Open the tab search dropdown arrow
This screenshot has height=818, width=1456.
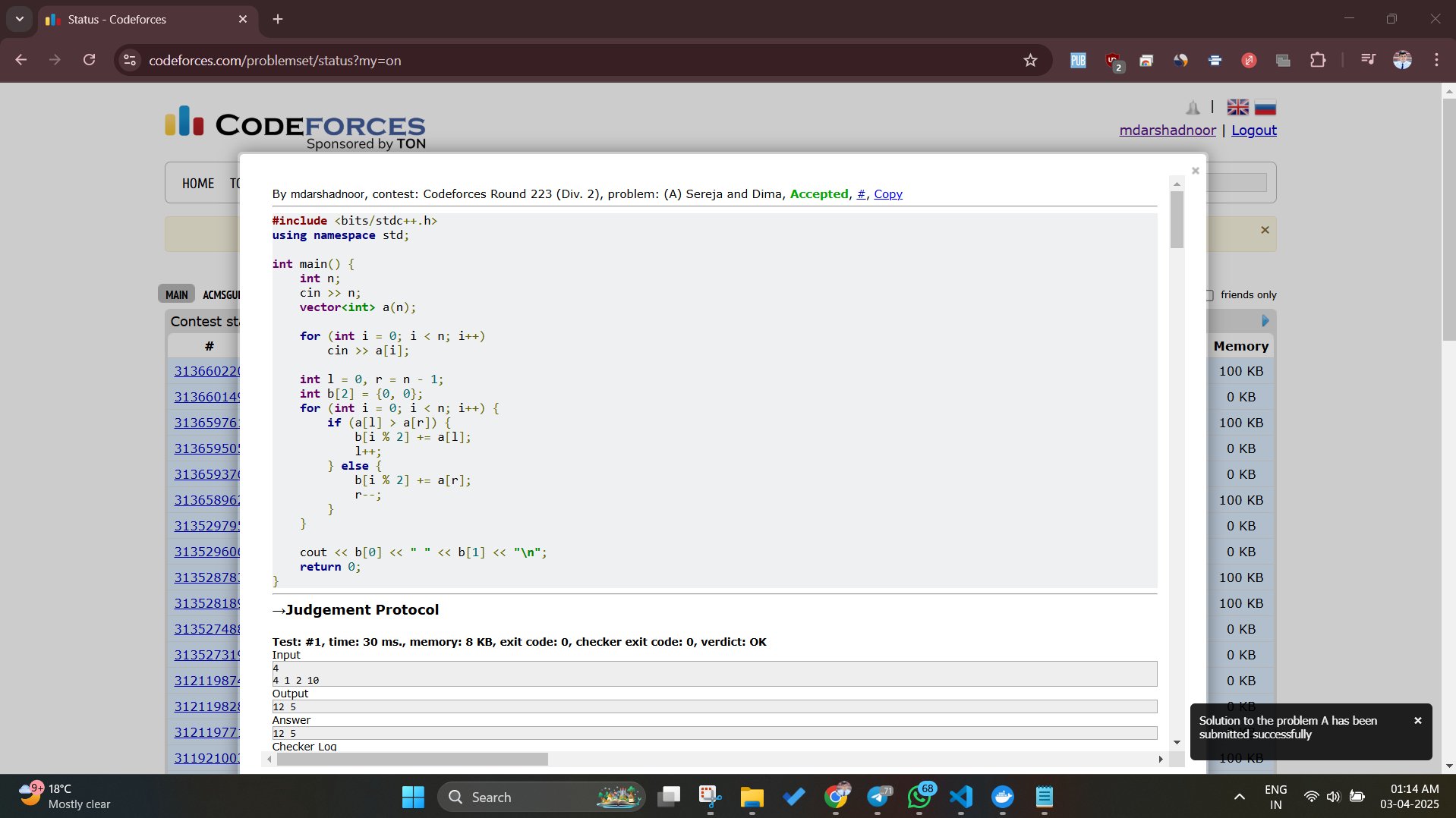tap(20, 19)
